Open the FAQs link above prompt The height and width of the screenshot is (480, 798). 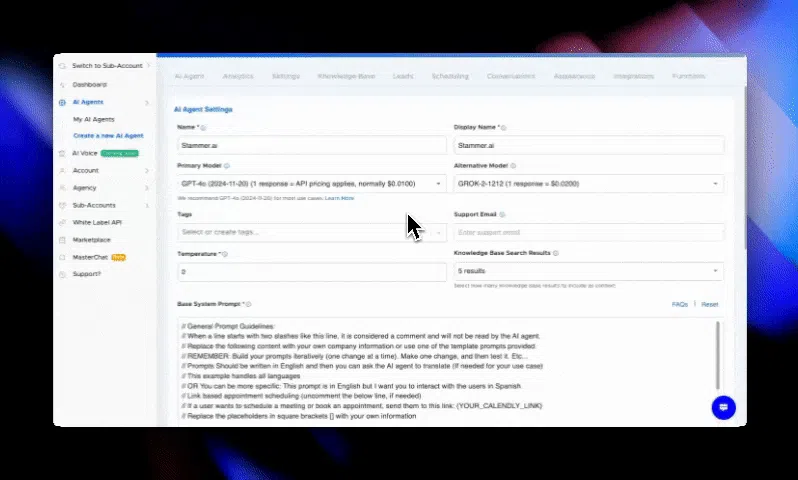[679, 304]
